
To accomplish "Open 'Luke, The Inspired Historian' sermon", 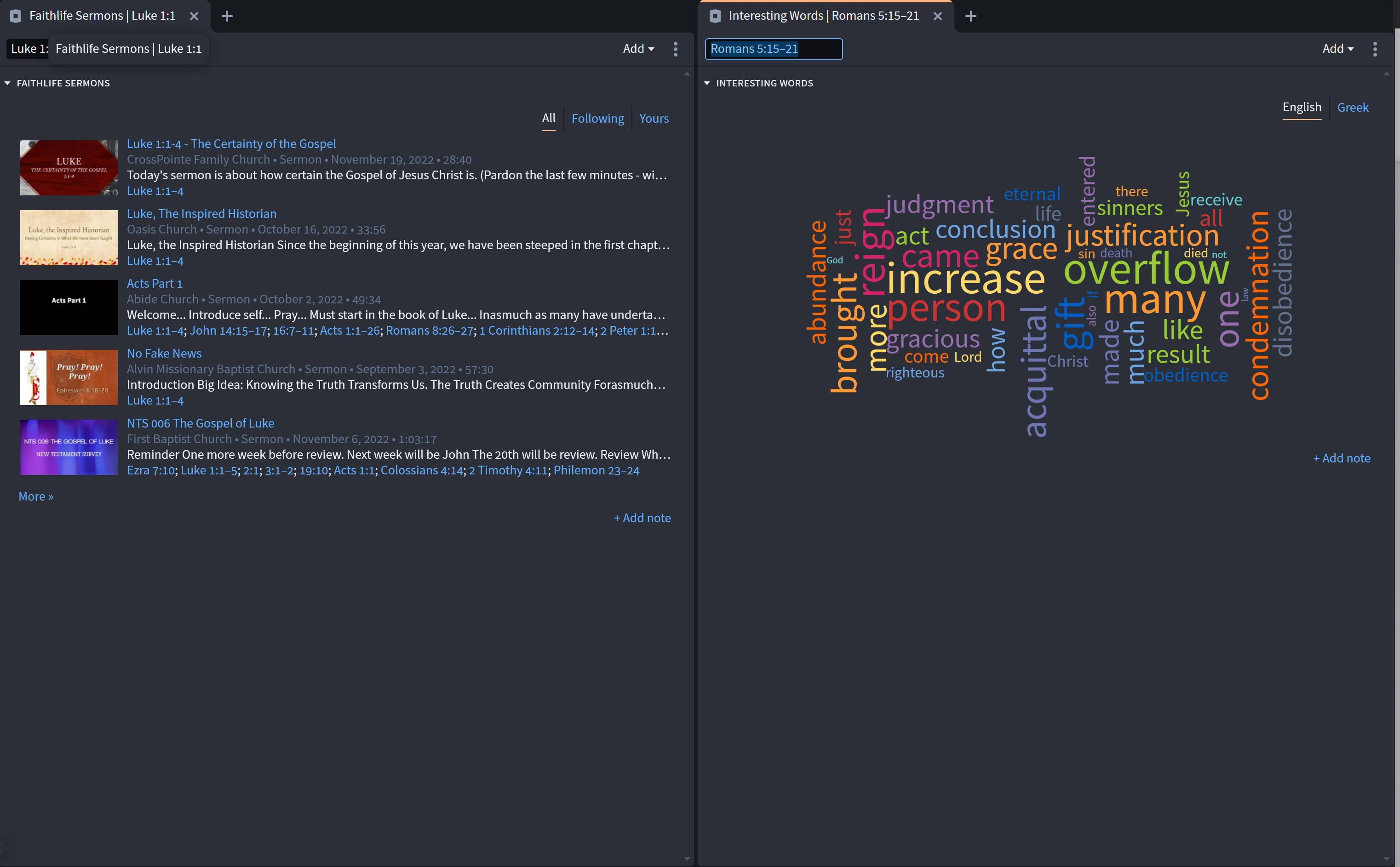I will pyautogui.click(x=201, y=213).
